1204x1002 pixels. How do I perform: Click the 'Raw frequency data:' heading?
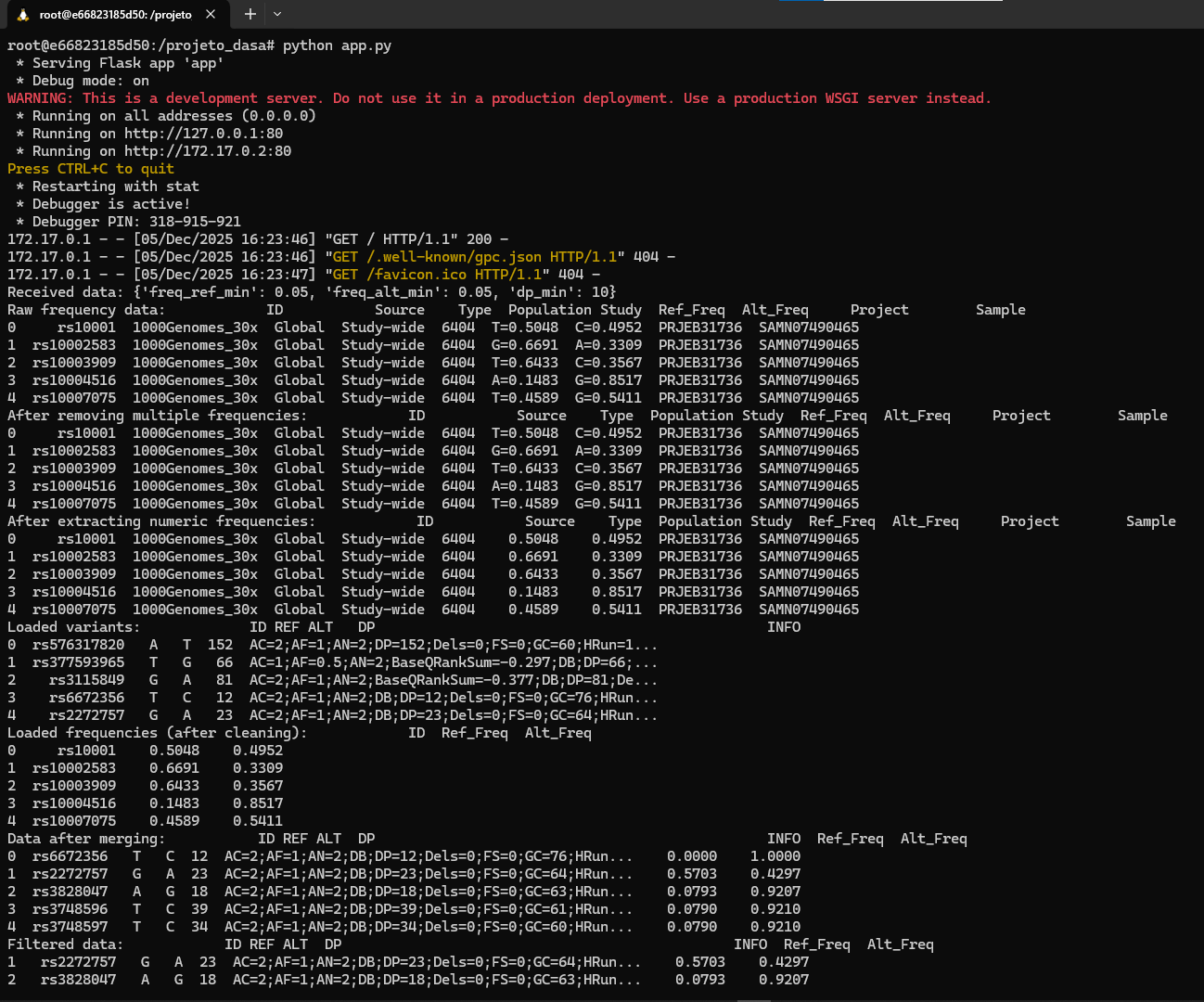pyautogui.click(x=86, y=310)
